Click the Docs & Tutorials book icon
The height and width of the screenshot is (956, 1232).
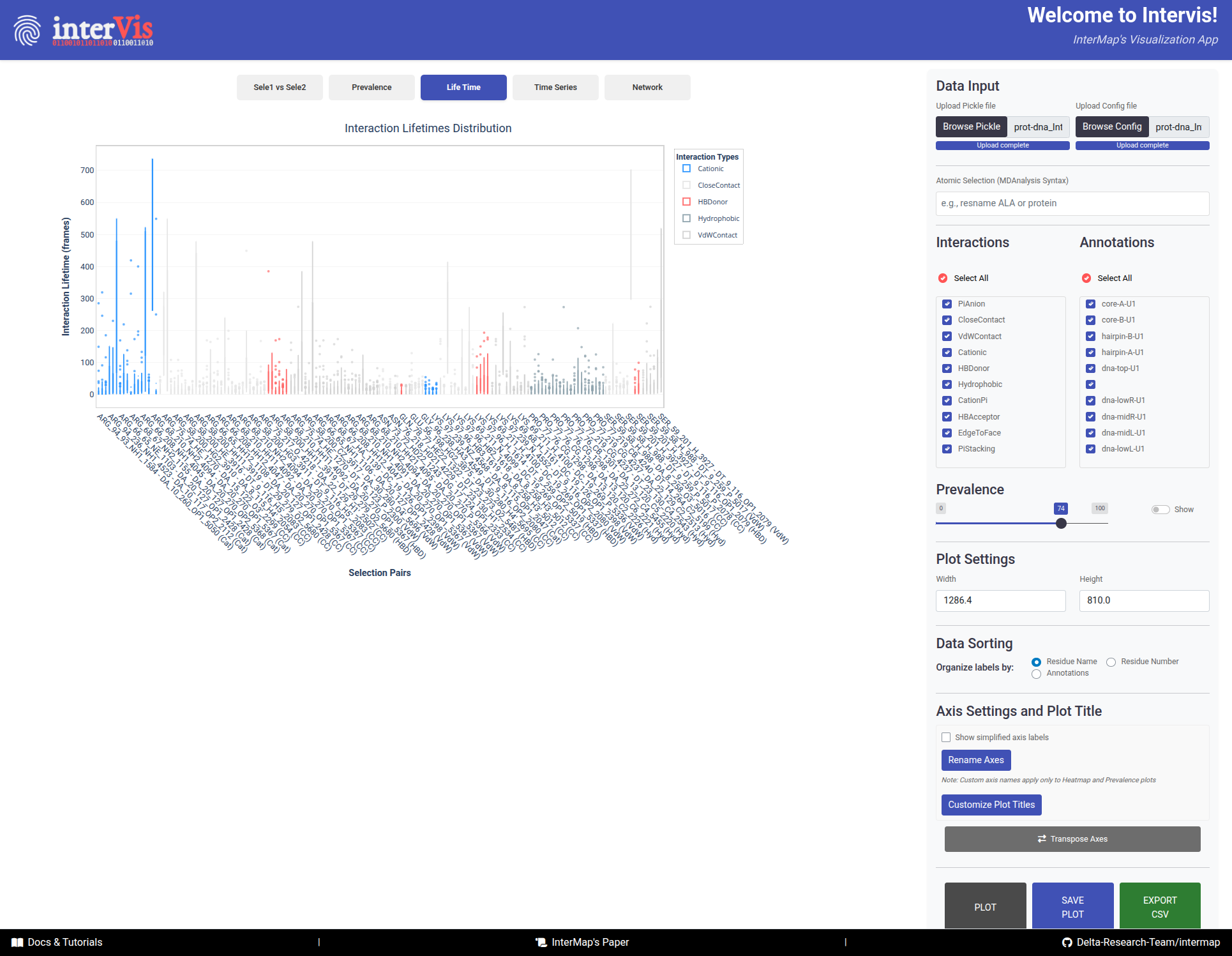click(x=17, y=943)
